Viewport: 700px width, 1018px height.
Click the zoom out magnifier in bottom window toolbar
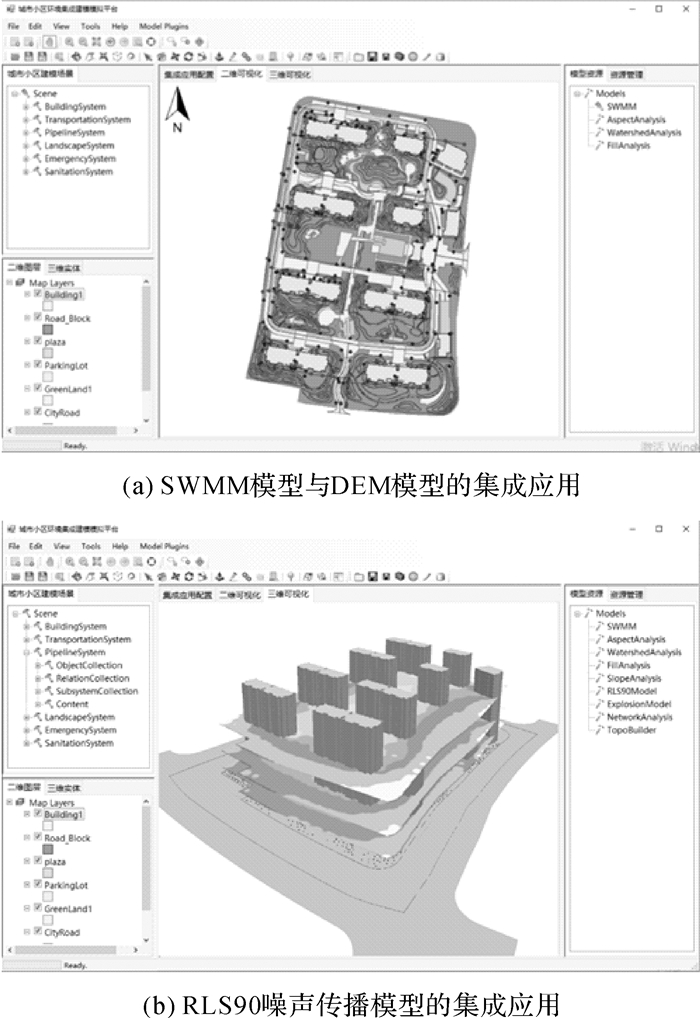[82, 563]
